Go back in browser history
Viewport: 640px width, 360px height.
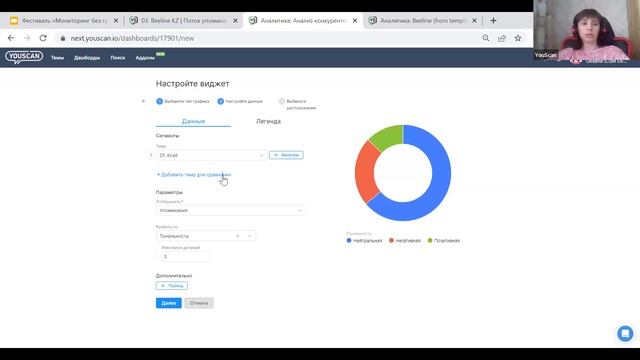[x=11, y=38]
